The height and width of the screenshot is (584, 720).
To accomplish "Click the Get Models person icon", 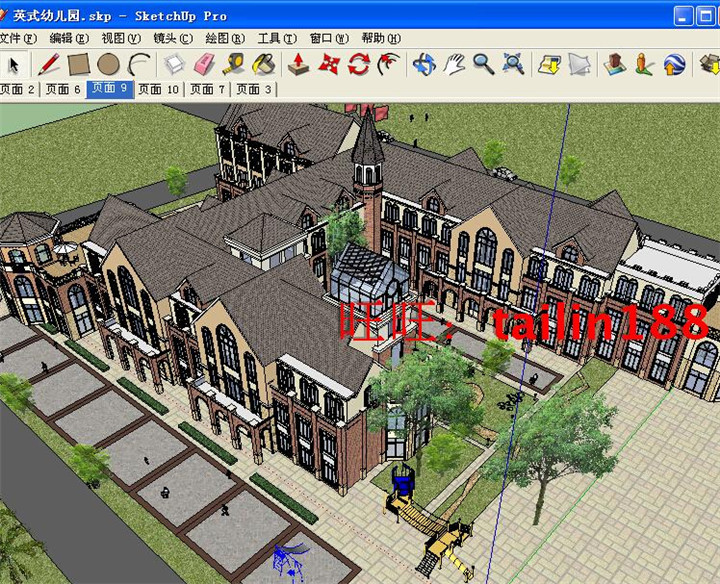I will [644, 64].
